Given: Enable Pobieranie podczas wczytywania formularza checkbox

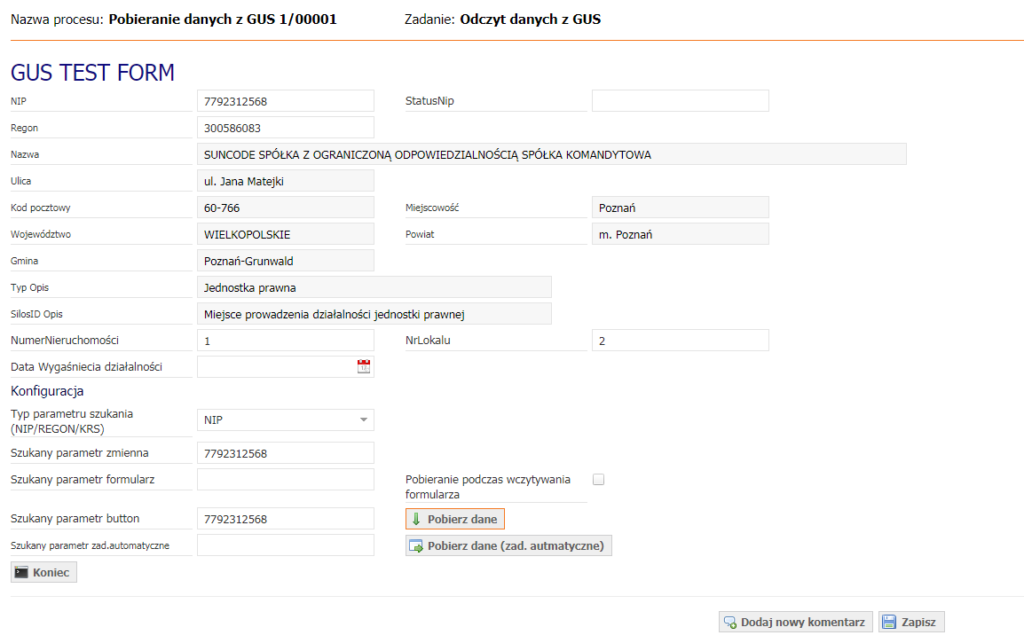Looking at the screenshot, I should (599, 480).
